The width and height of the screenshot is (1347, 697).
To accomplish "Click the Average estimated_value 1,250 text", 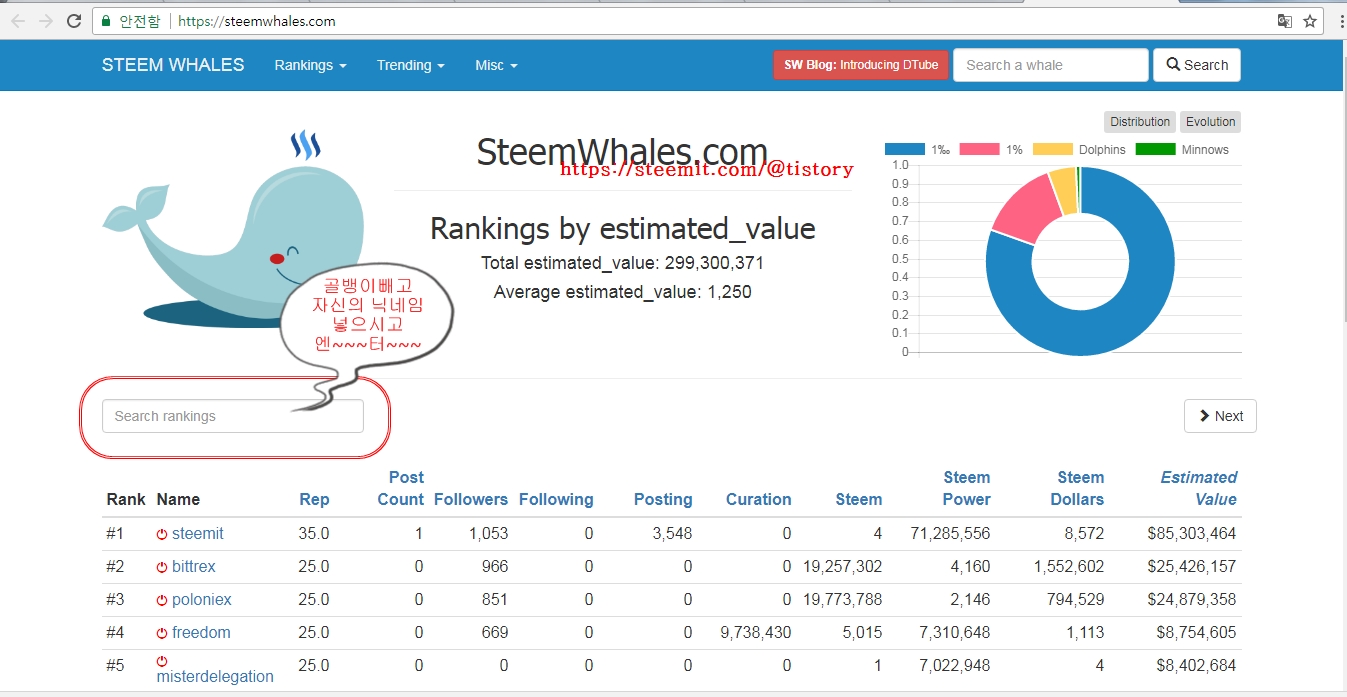I will (622, 292).
